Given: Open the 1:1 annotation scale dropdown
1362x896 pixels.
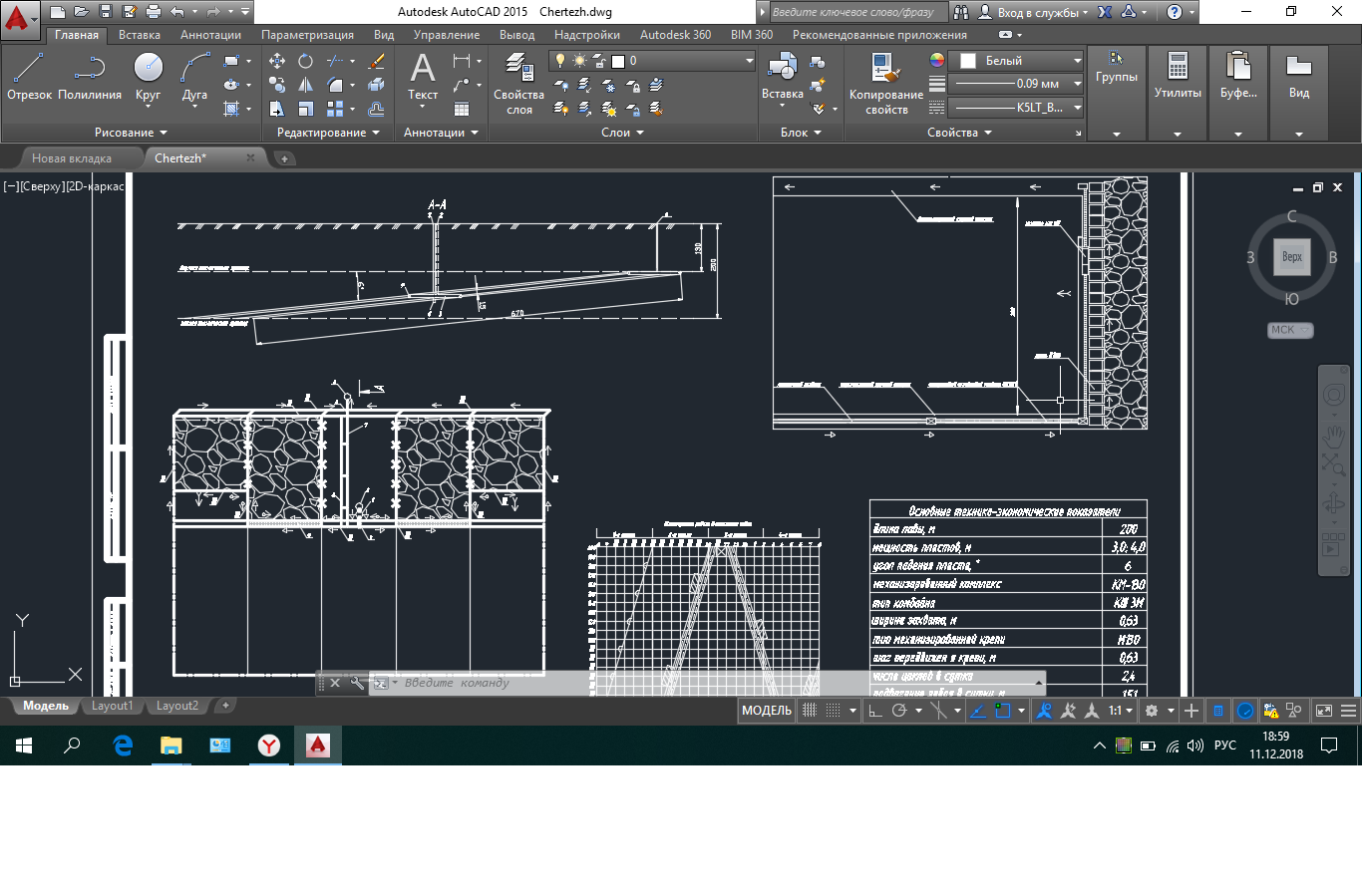Looking at the screenshot, I should click(x=1121, y=711).
